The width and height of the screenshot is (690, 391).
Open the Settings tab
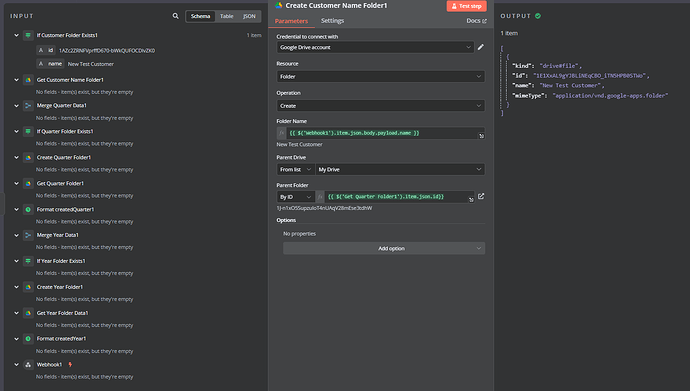click(x=332, y=21)
